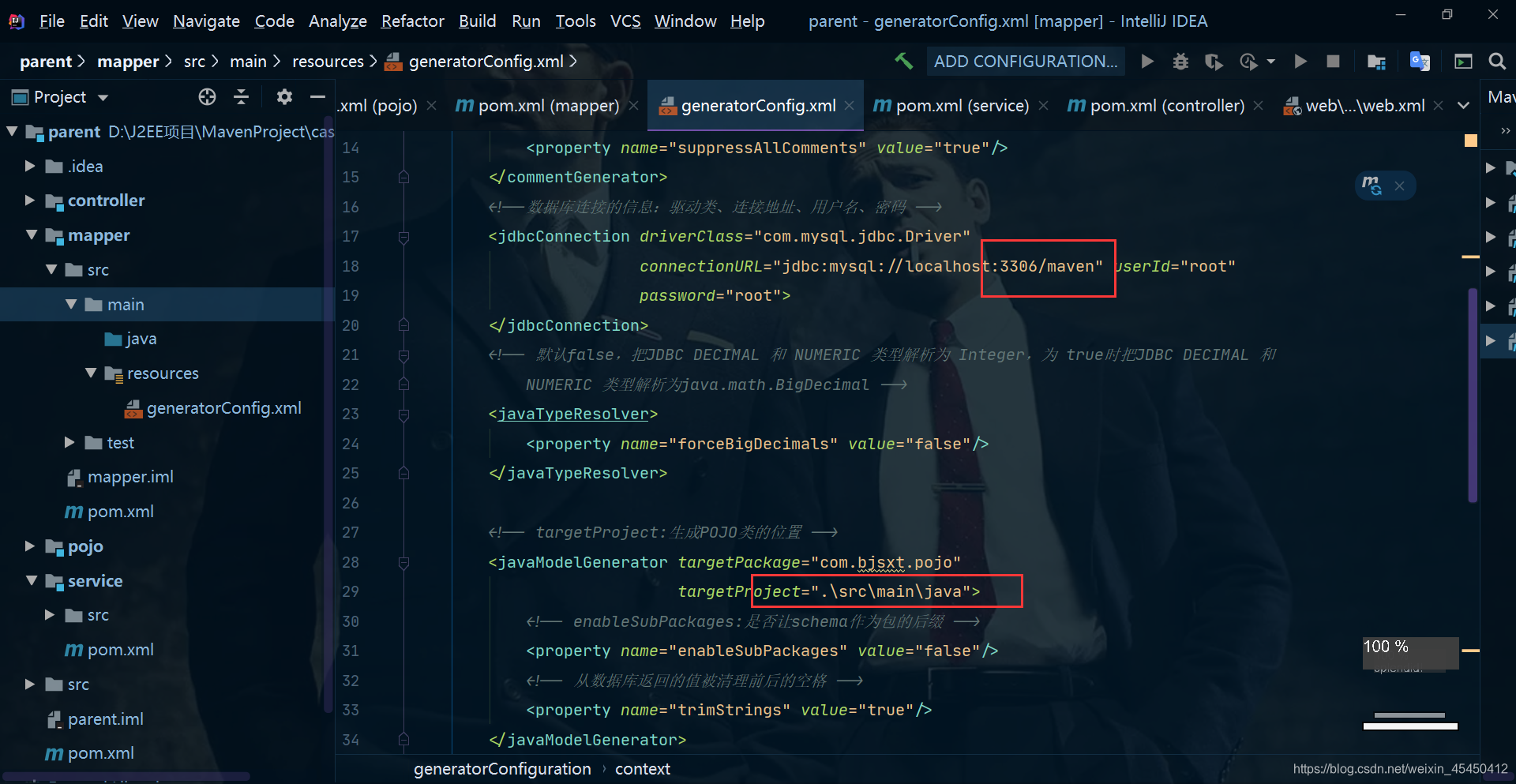This screenshot has width=1516, height=784.
Task: Close the generatorConfig.xml tab
Action: (x=849, y=105)
